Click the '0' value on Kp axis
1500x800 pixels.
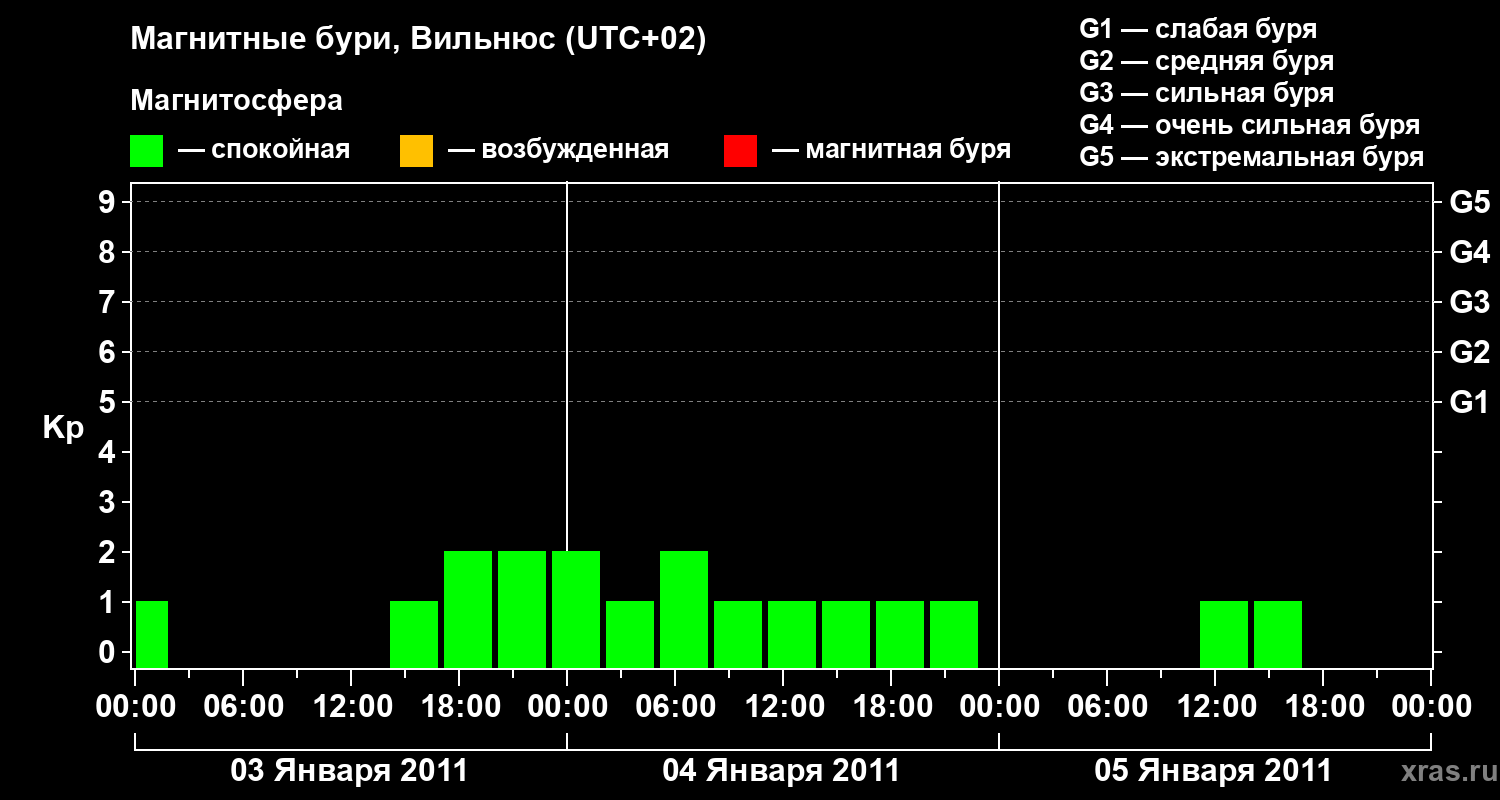click(x=109, y=653)
